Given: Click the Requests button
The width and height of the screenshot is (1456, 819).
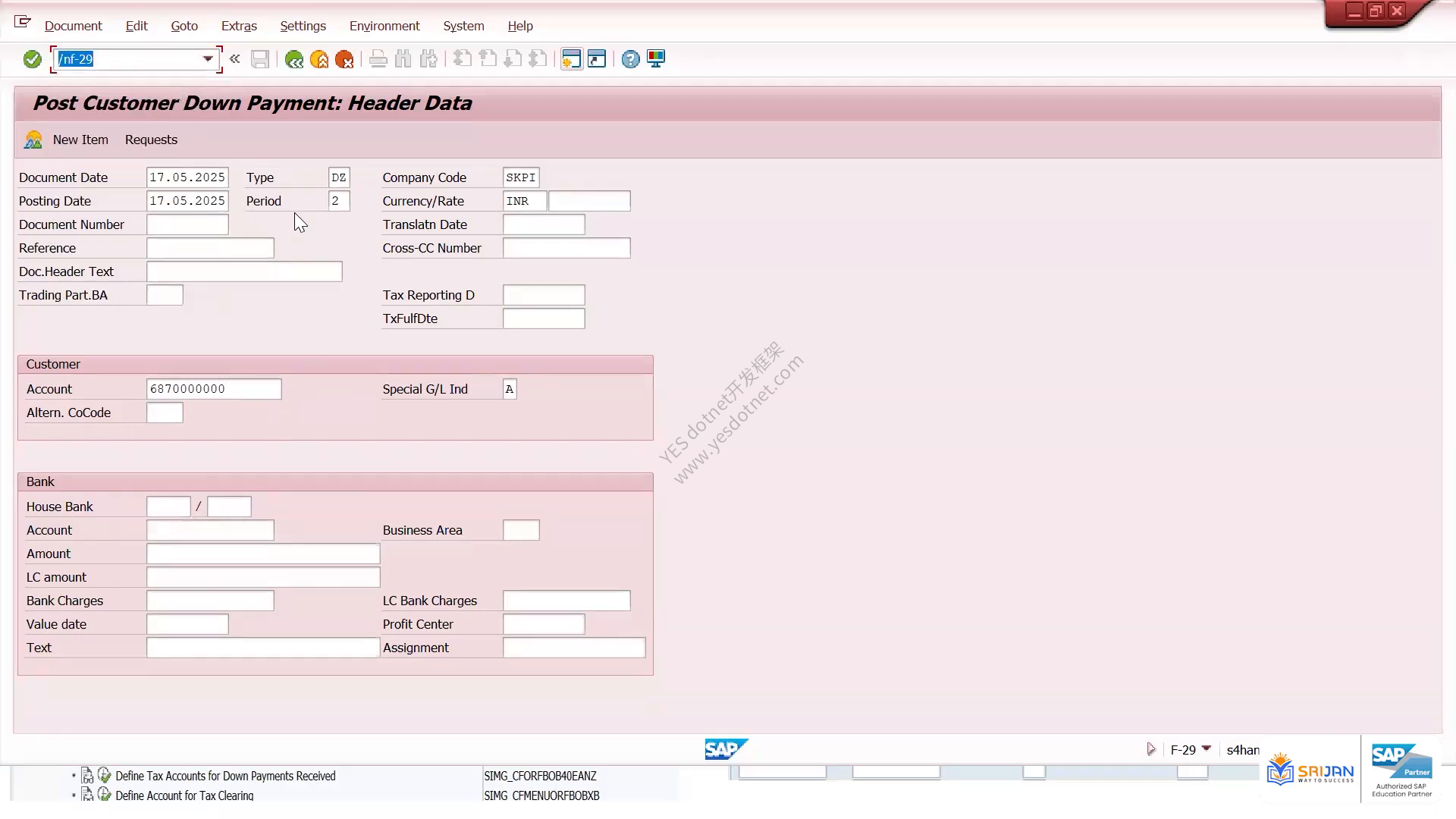Looking at the screenshot, I should pyautogui.click(x=151, y=140).
